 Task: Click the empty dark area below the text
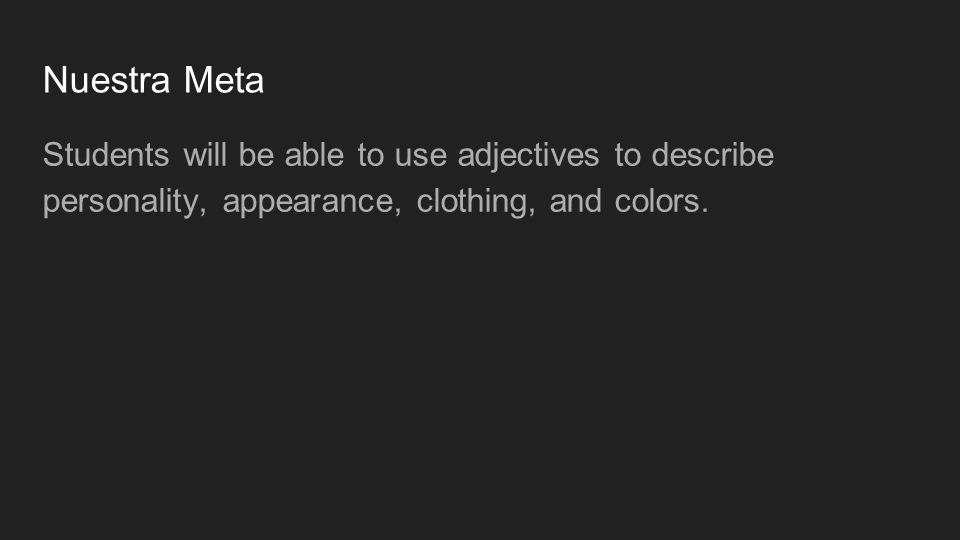(480, 380)
